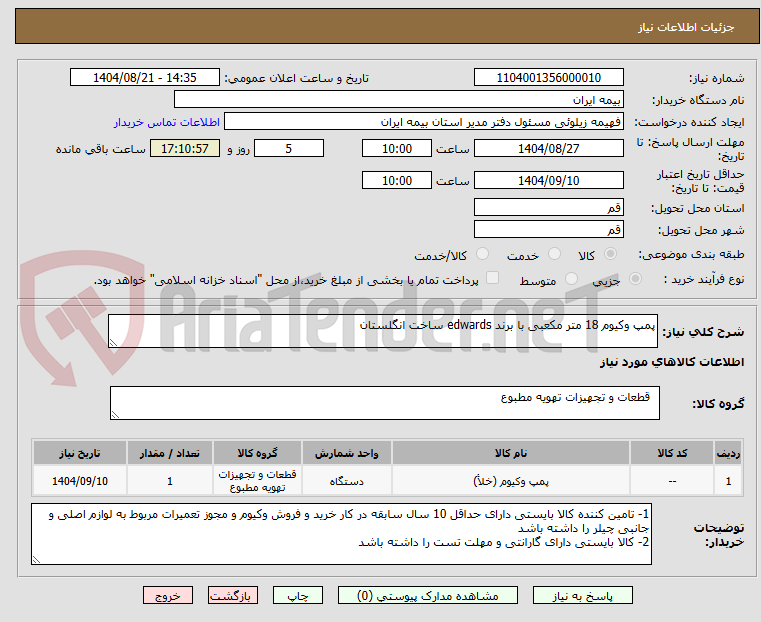The width and height of the screenshot is (761, 622).
Task: Click the خروج exit button
Action: (x=168, y=595)
